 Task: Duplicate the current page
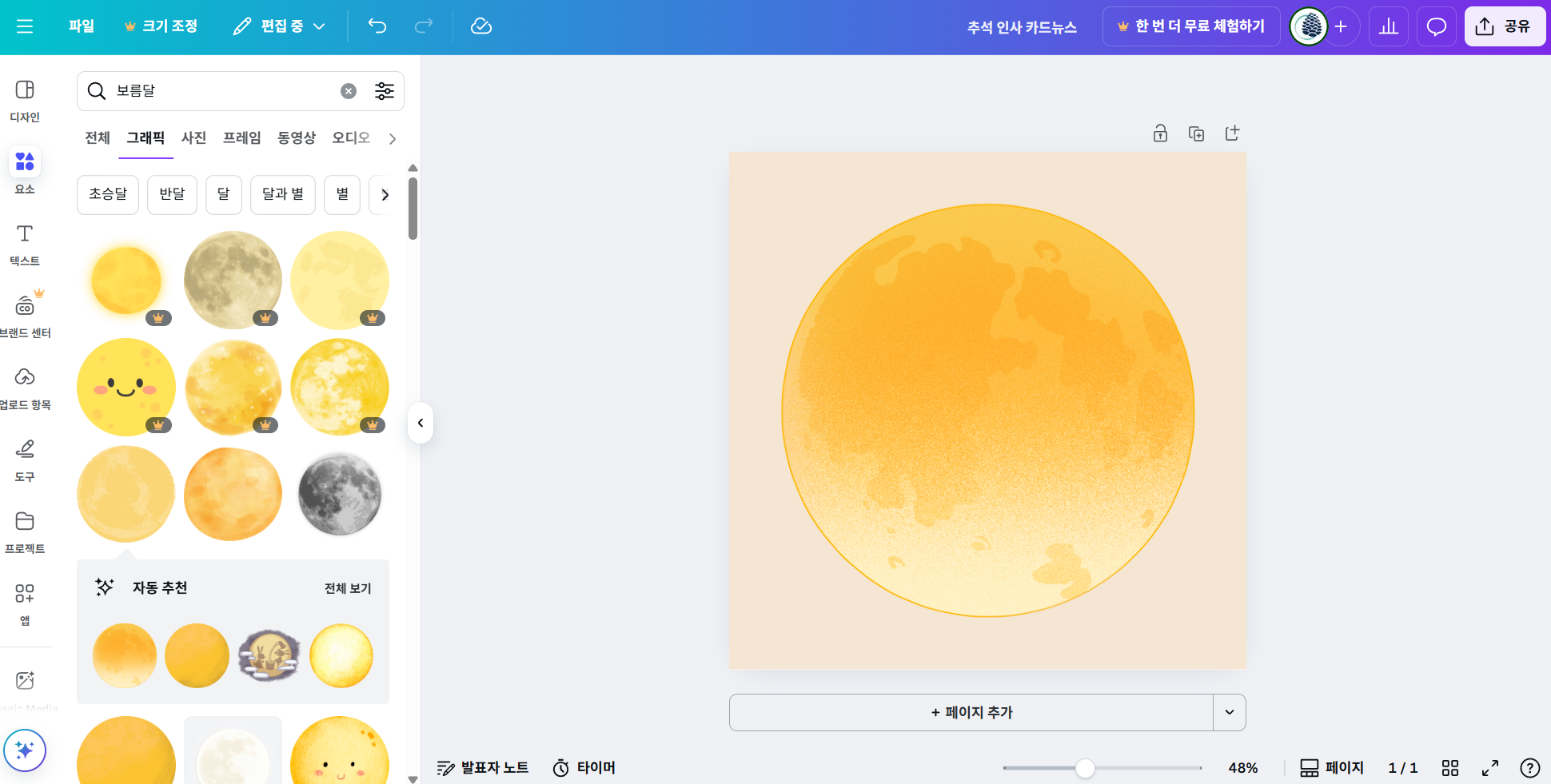(x=1196, y=133)
